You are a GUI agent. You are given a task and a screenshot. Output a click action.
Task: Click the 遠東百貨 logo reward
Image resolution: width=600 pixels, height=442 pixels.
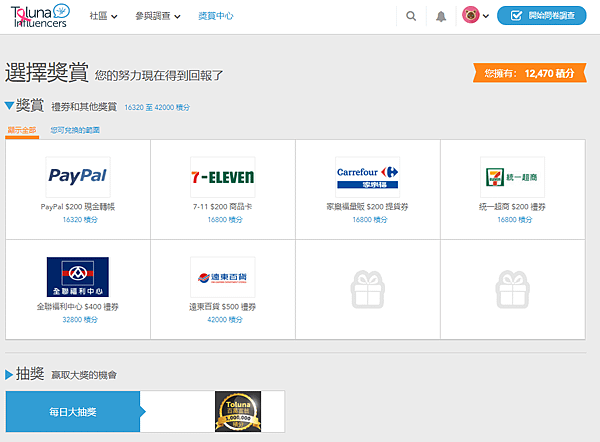[x=223, y=277]
